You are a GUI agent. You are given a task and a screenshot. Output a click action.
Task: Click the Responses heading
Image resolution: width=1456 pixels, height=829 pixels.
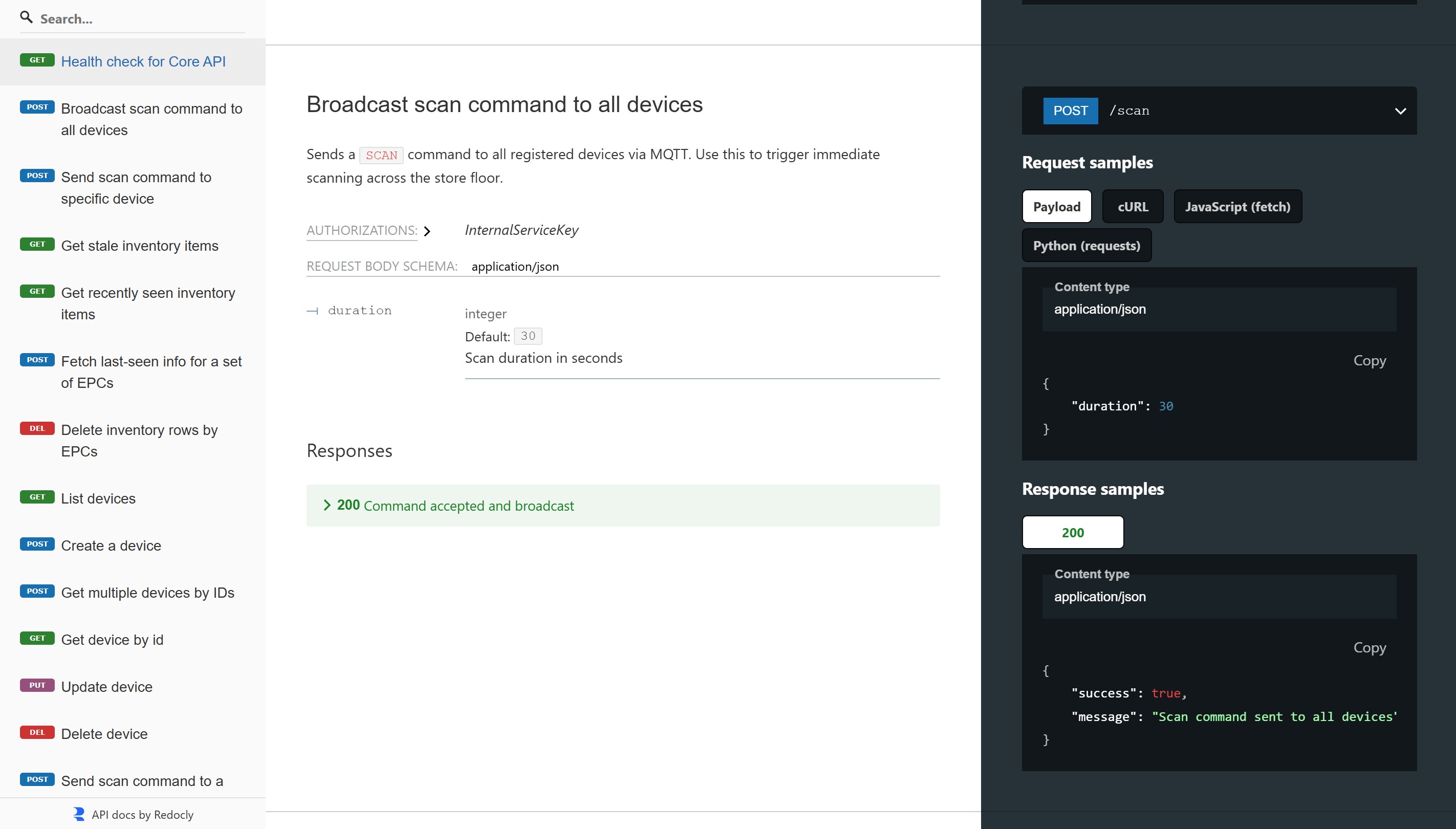coord(350,451)
